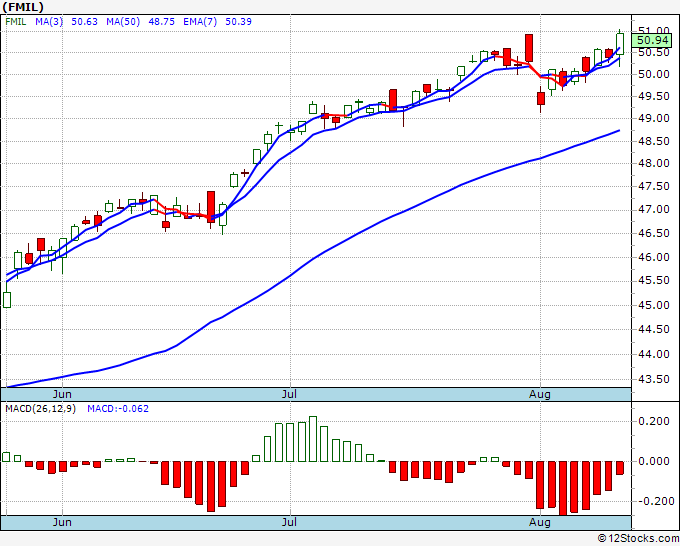
Task: Click the tall red candlestick at late July peak
Action: 529,48
